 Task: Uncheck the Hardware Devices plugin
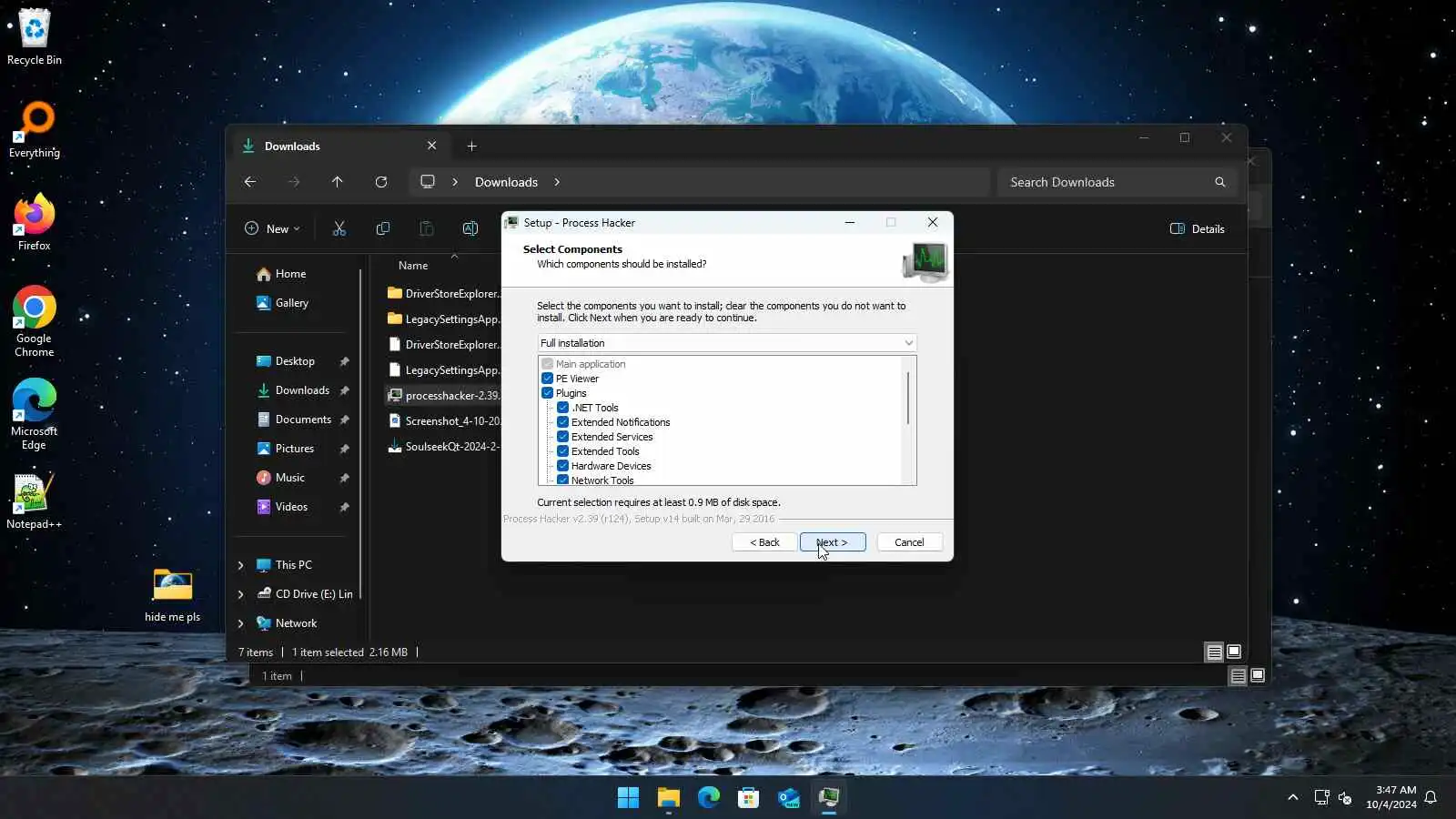click(563, 466)
